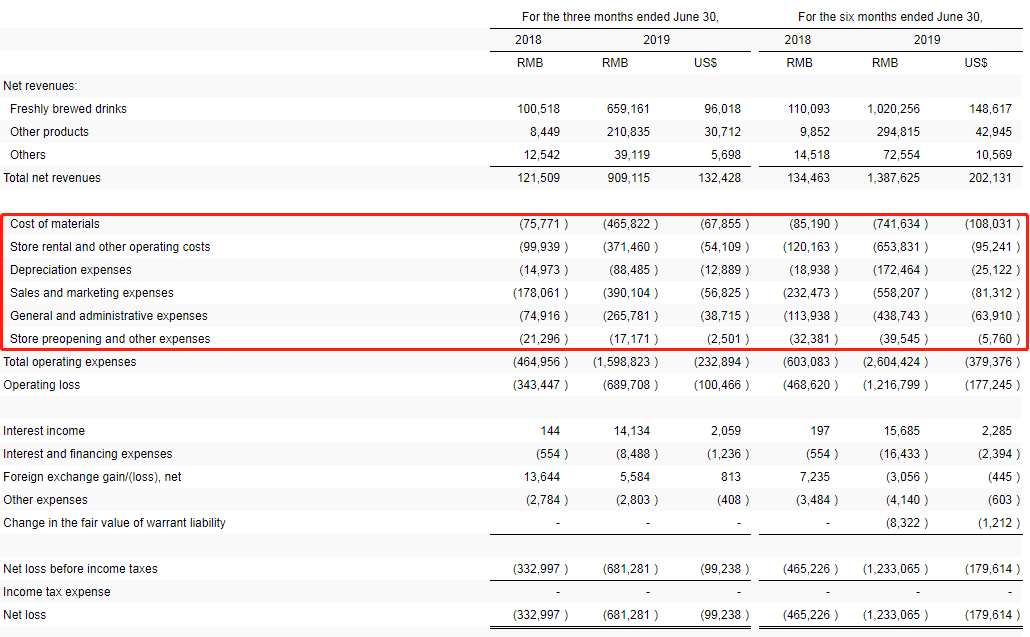Select total net revenues value 1,387,625
1030x637 pixels.
coord(893,178)
